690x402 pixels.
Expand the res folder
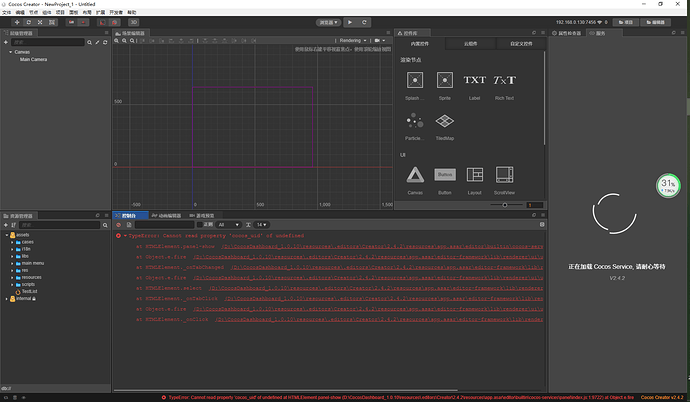point(12,270)
